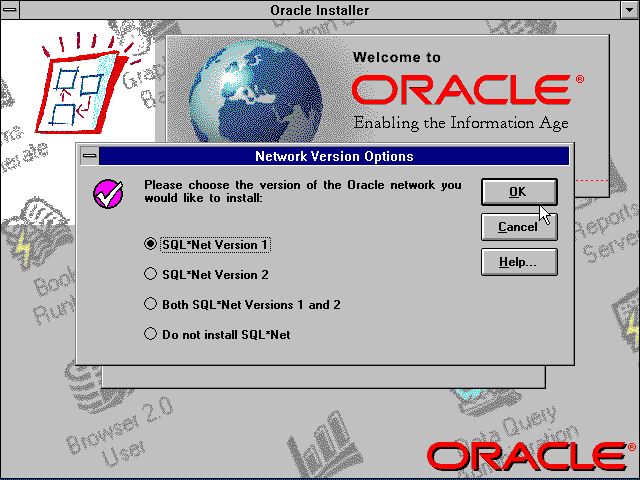Select SQL*Net Version 2 option

151,273
